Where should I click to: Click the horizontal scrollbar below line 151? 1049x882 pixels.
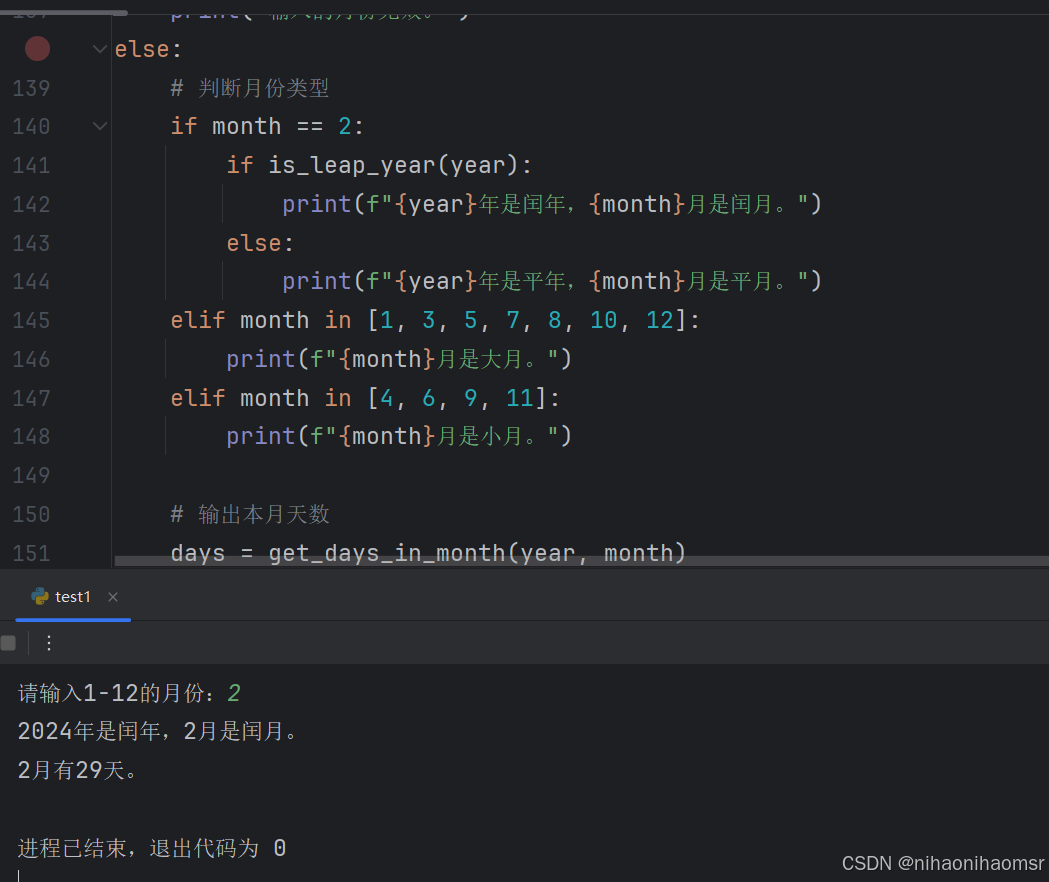pyautogui.click(x=400, y=563)
